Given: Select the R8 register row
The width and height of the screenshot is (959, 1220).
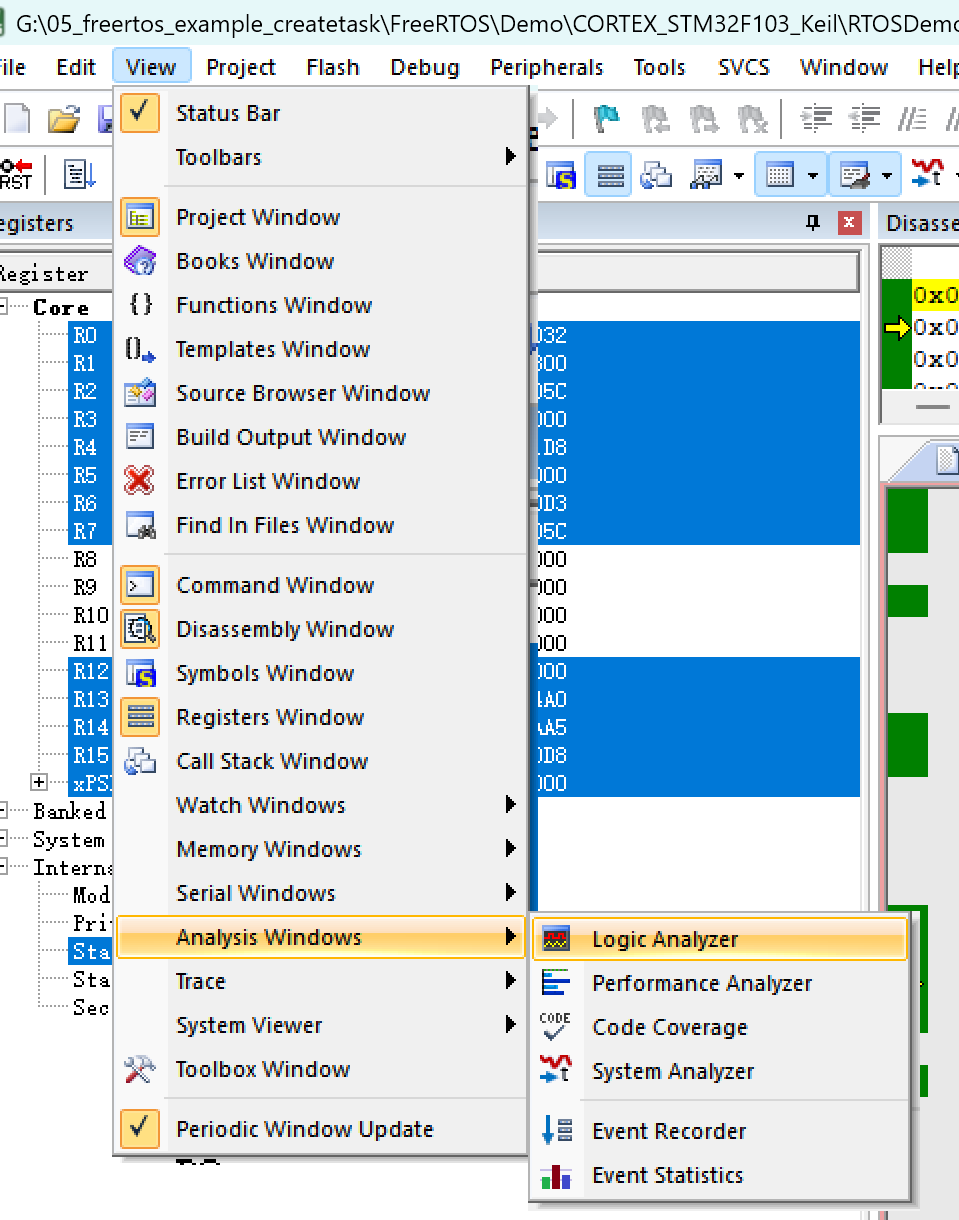Looking at the screenshot, I should (84, 559).
